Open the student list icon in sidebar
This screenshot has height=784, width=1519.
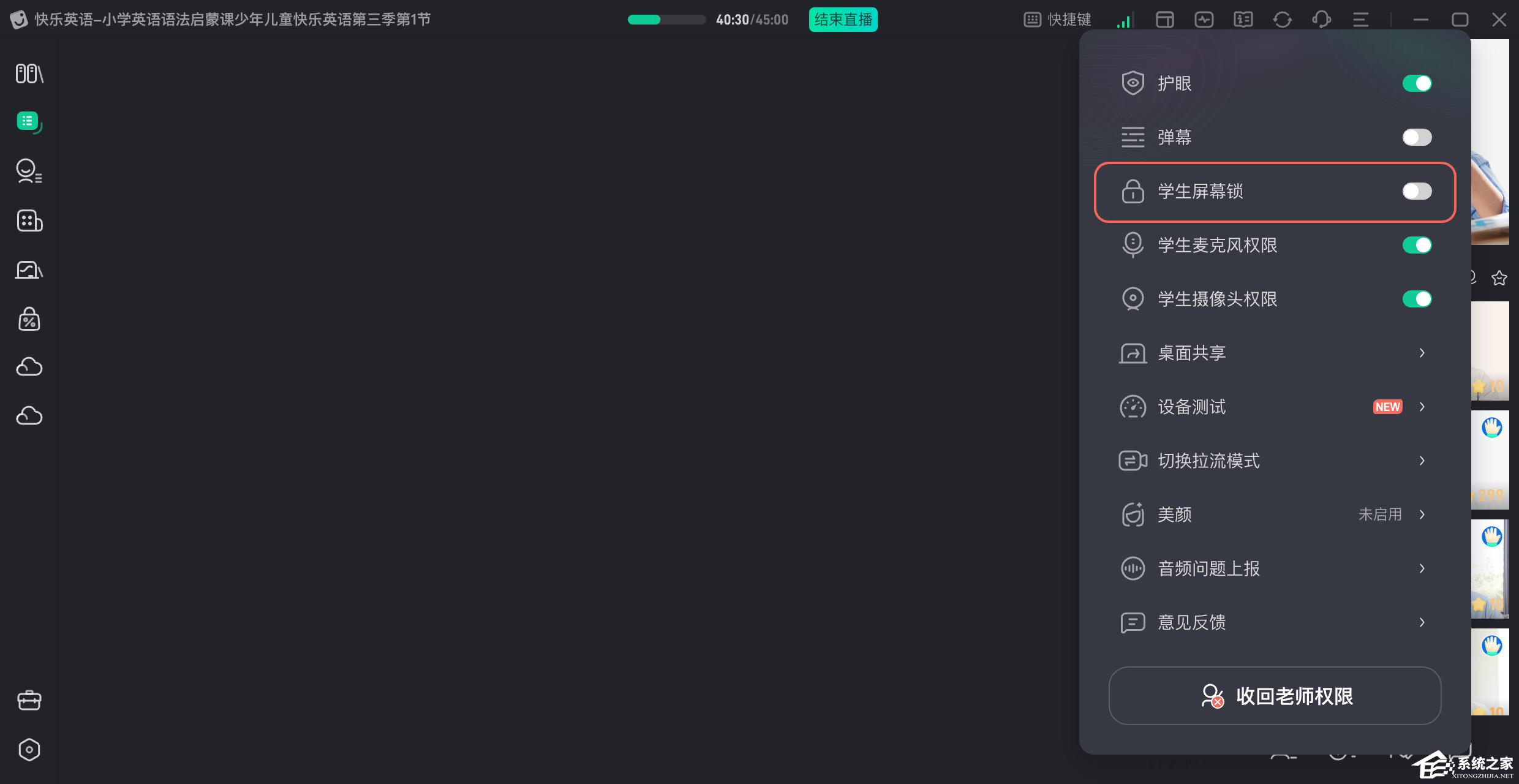pyautogui.click(x=29, y=171)
